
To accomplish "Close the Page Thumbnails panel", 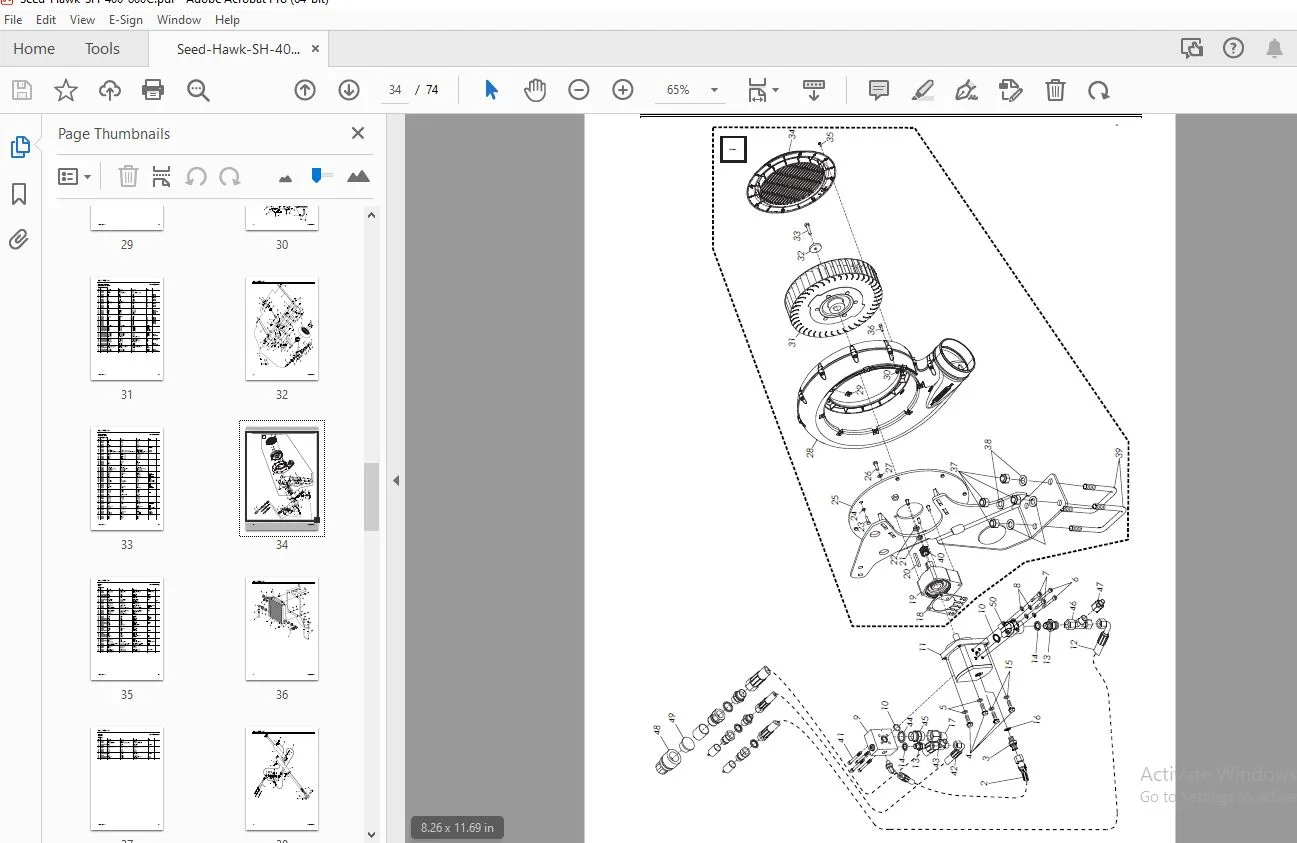I will pos(358,133).
